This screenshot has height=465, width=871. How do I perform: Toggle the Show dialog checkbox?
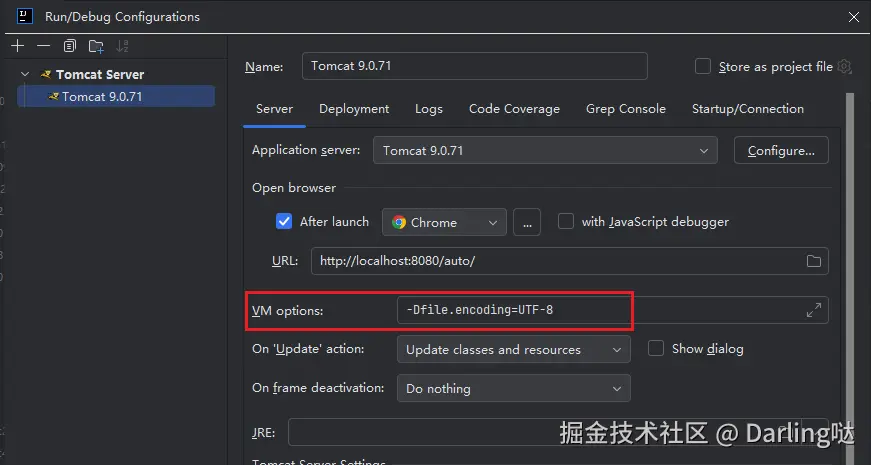656,348
